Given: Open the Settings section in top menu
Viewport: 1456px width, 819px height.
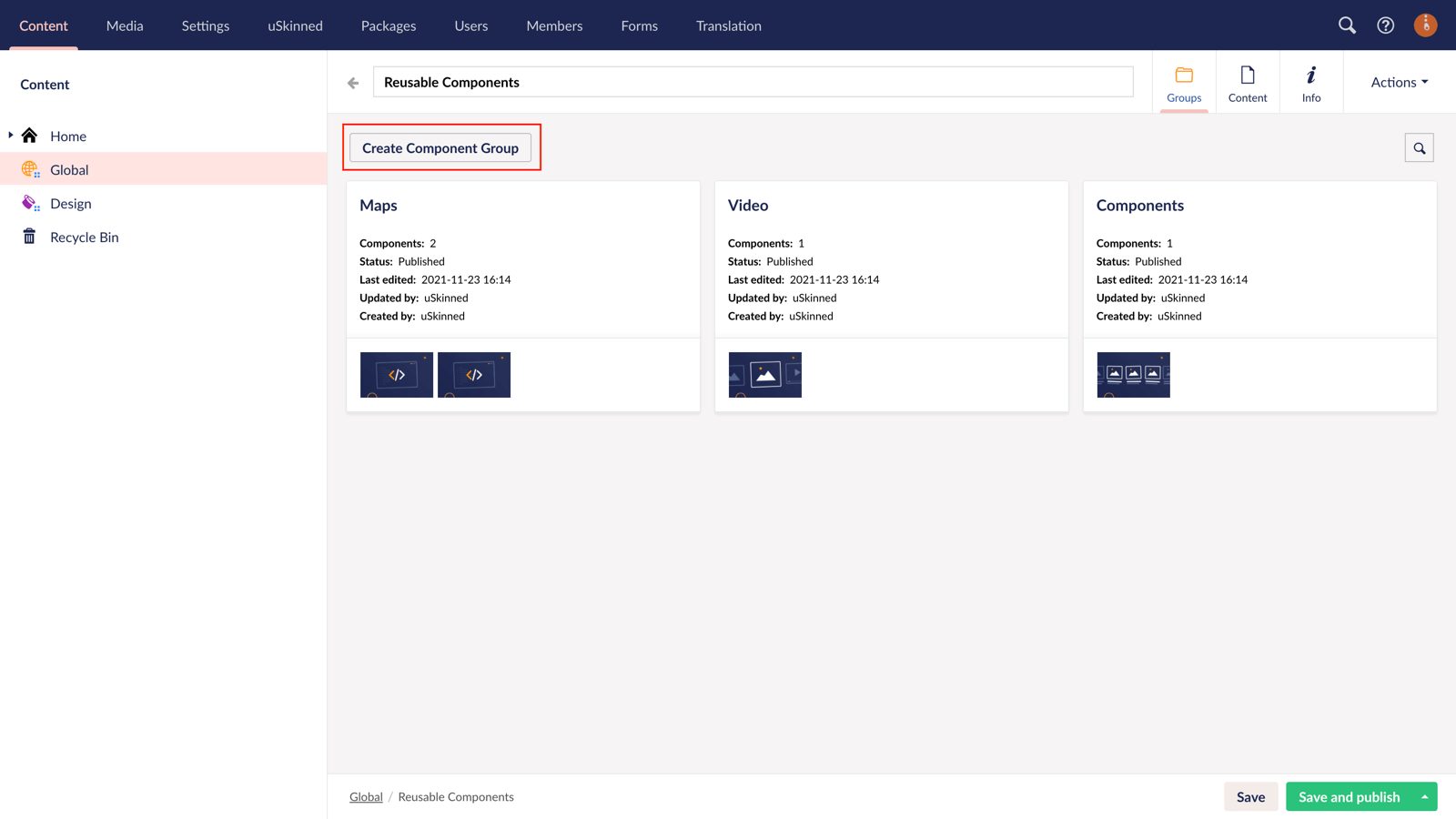Looking at the screenshot, I should point(205,25).
